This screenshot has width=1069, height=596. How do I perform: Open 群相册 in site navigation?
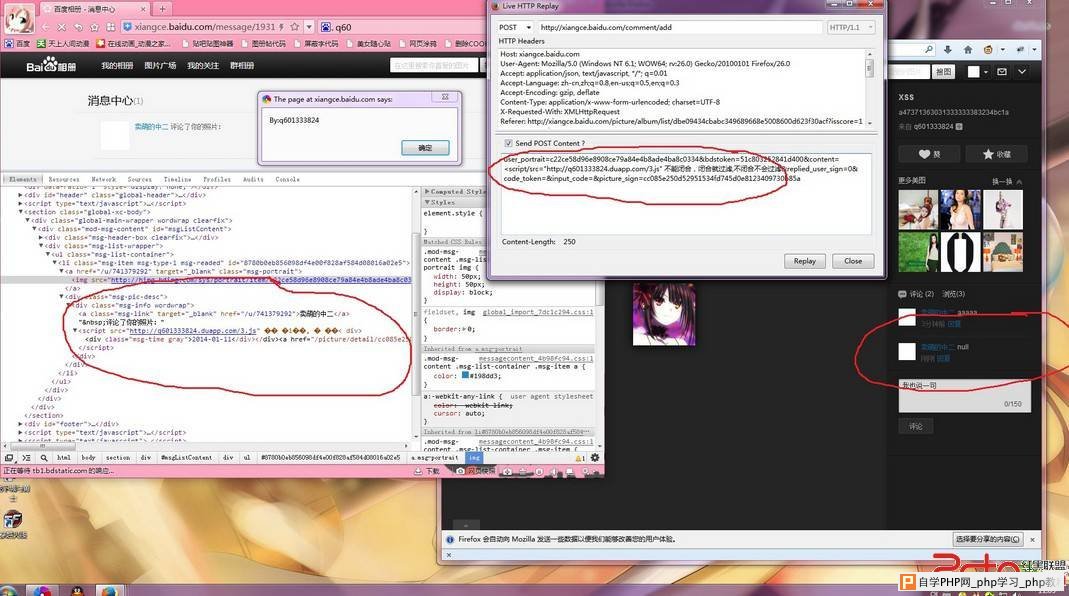pos(242,65)
